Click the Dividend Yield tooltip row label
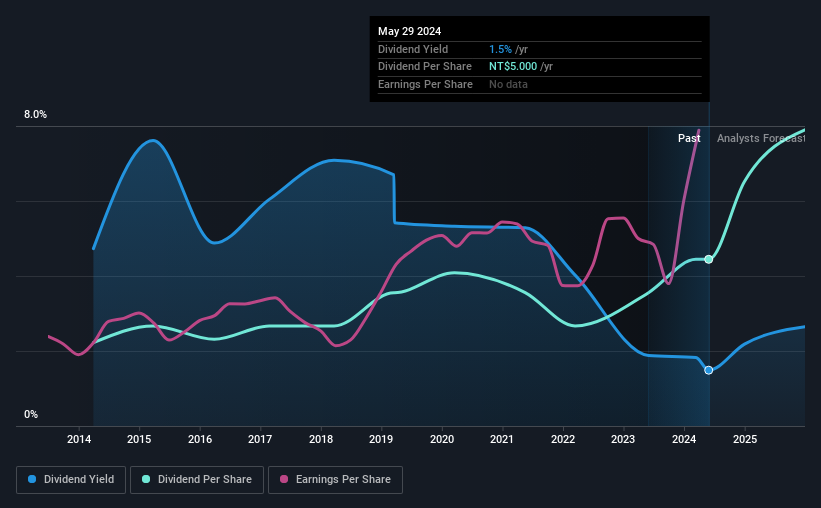821x508 pixels. (x=413, y=49)
